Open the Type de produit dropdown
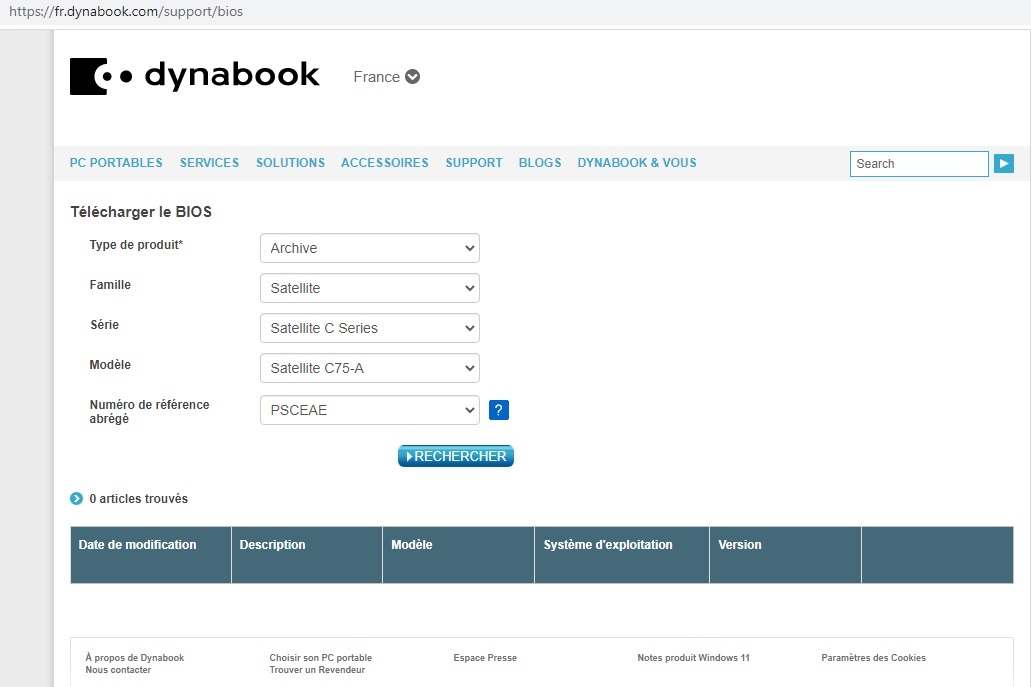The image size is (1031, 687). coord(370,248)
